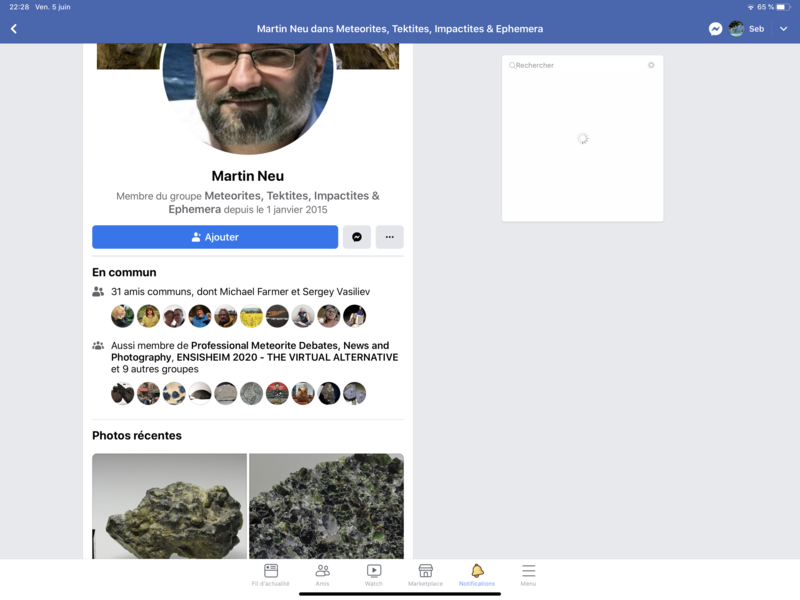The height and width of the screenshot is (600, 800).
Task: Expand the account dropdown arrow in the header
Action: [783, 29]
